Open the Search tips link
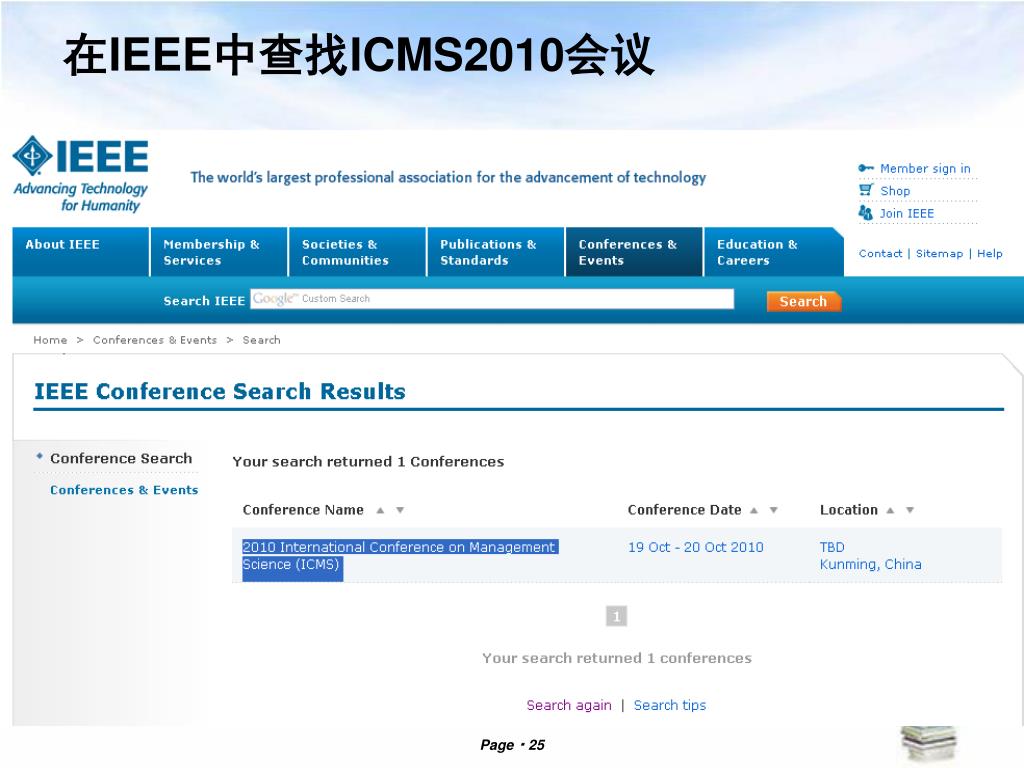 coord(670,705)
